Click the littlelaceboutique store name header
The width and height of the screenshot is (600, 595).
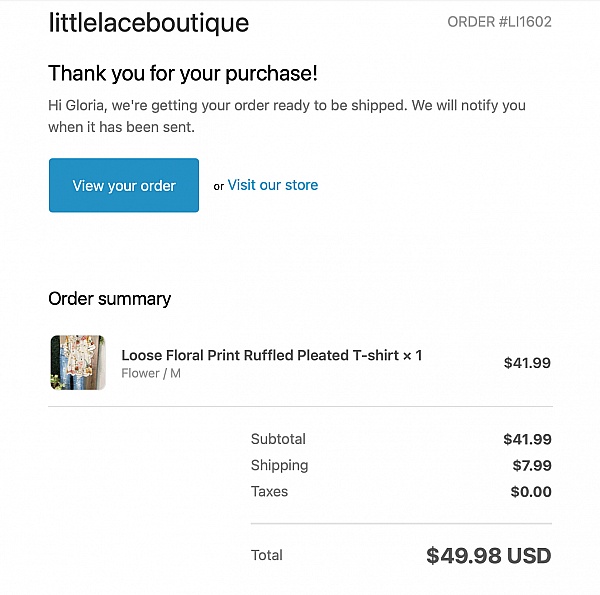coord(148,23)
